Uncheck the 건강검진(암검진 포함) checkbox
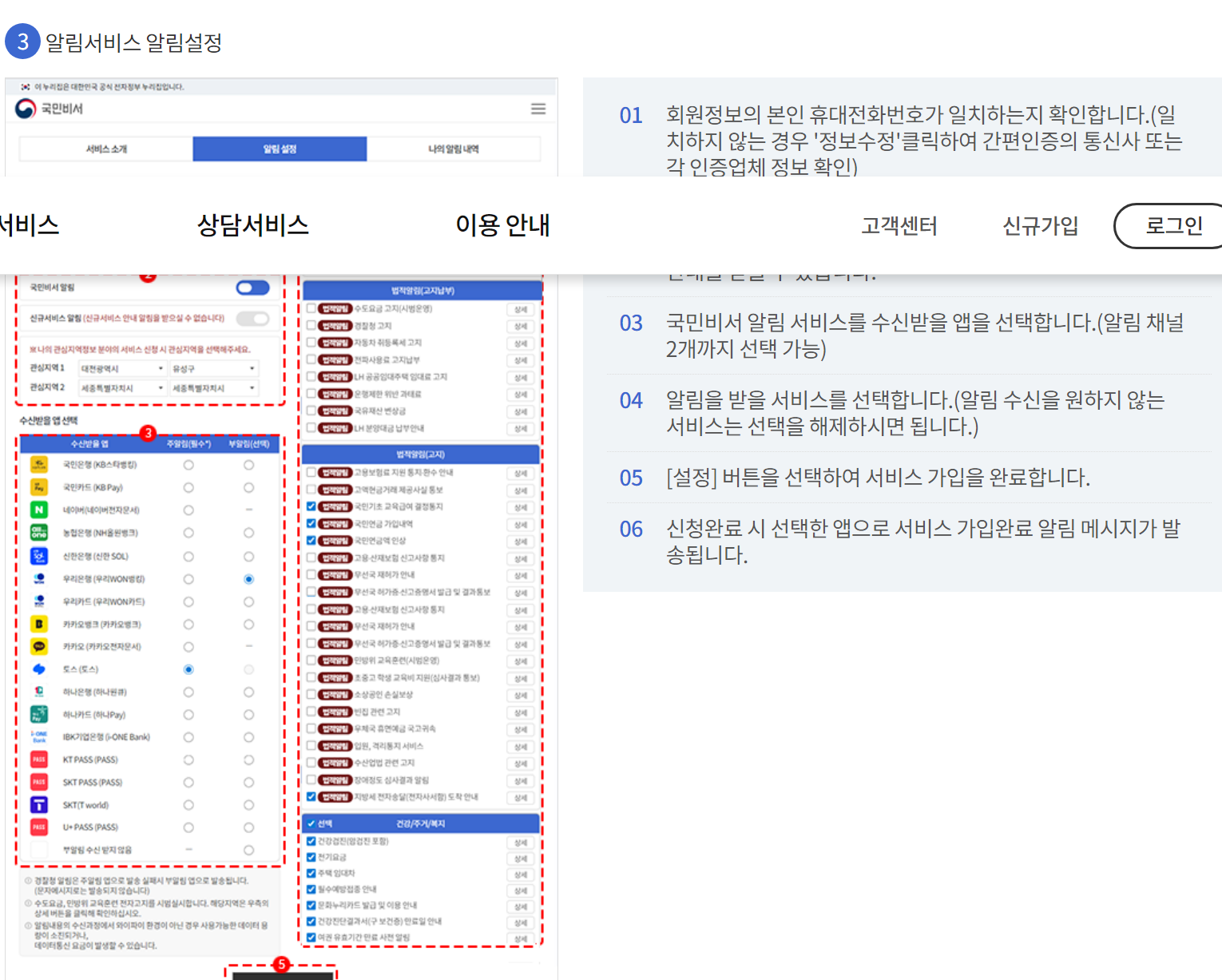The width and height of the screenshot is (1222, 980). coord(311,841)
